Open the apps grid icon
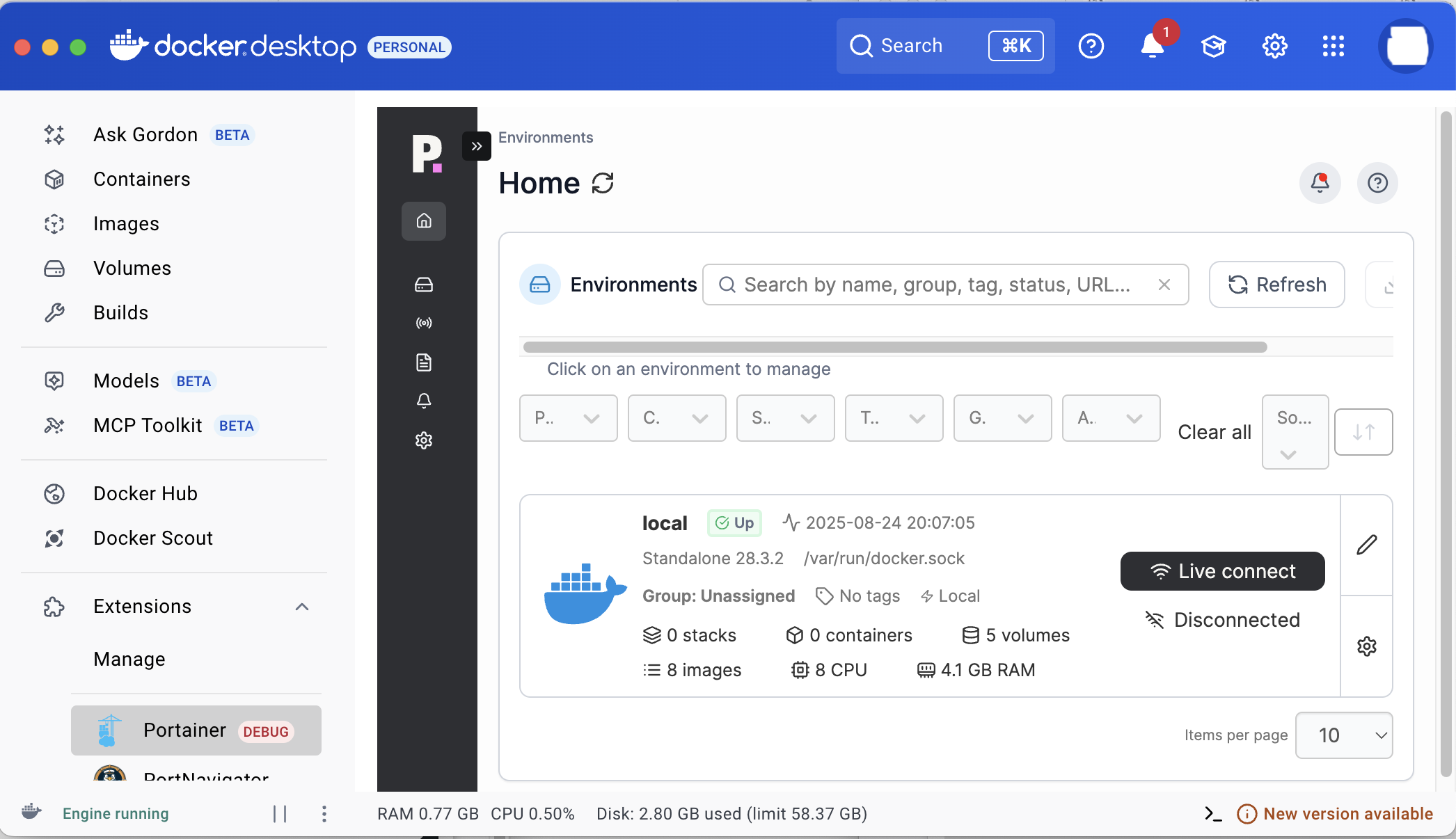Image resolution: width=1456 pixels, height=839 pixels. click(1334, 46)
